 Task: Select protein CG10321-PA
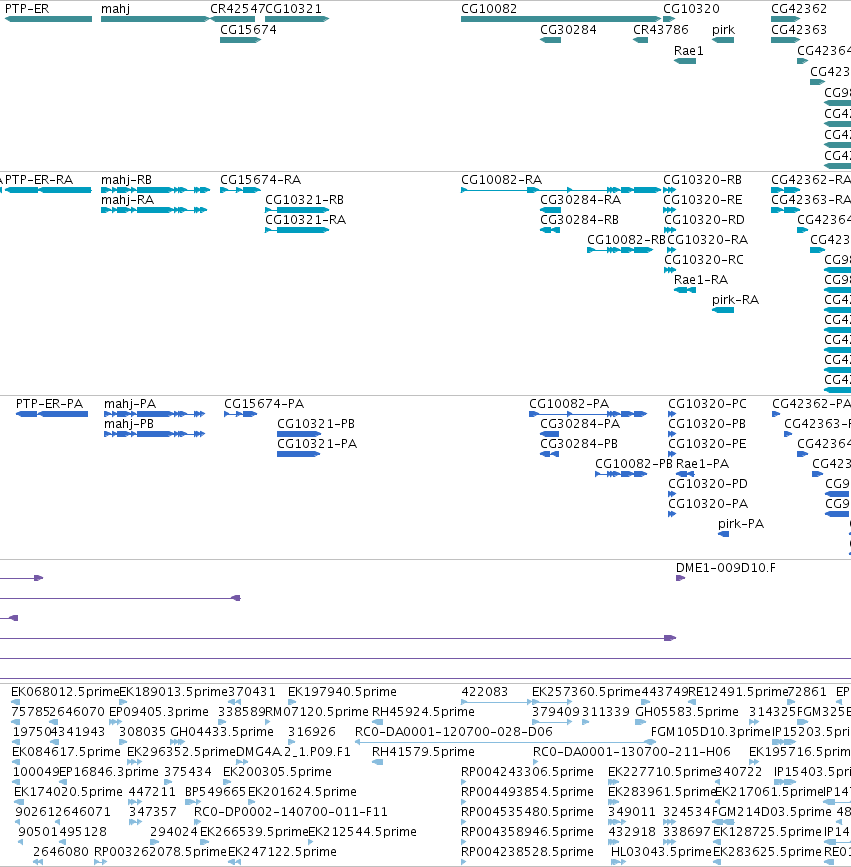coord(317,444)
